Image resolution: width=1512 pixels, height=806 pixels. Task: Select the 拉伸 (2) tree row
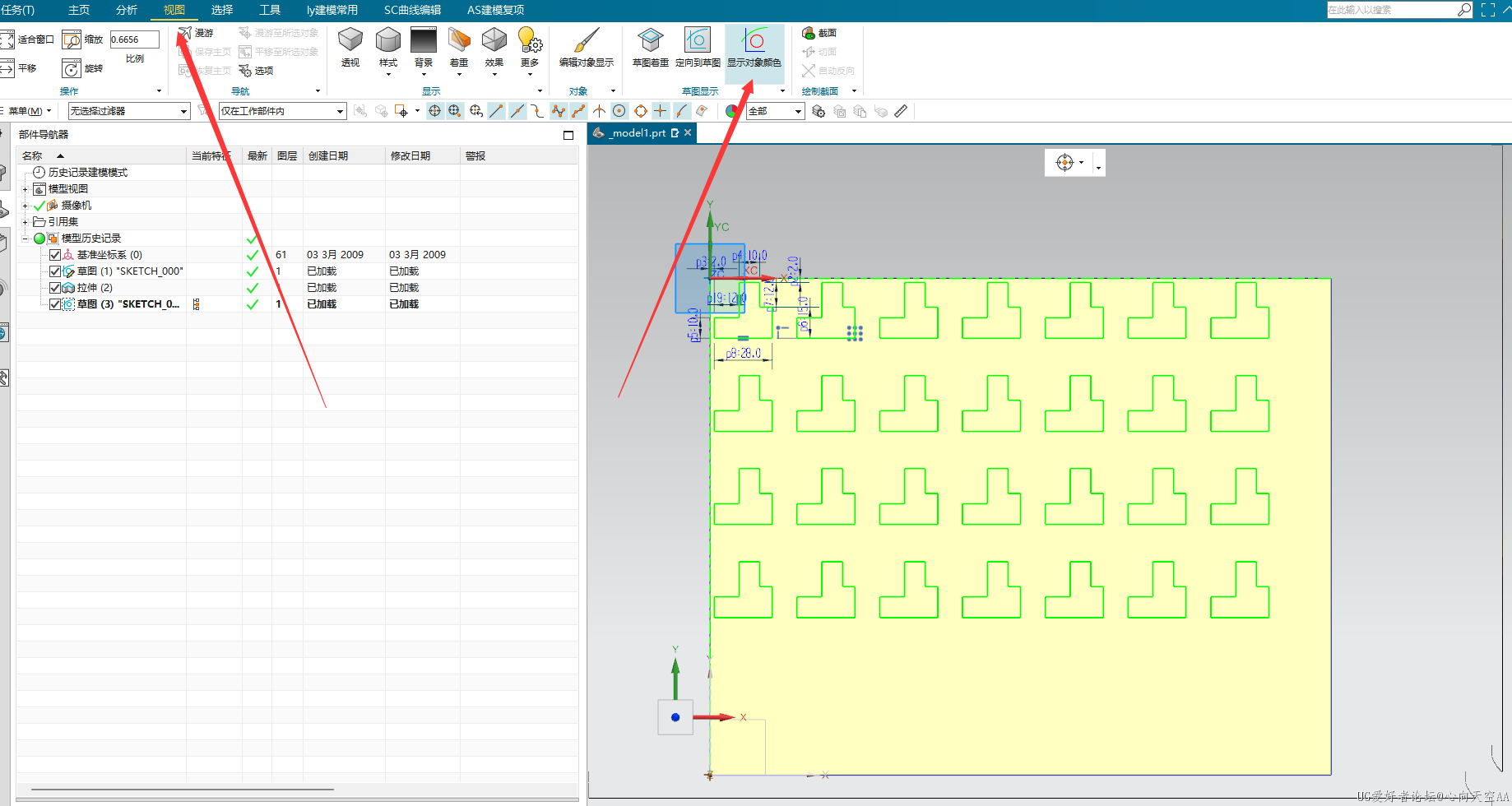tap(296, 288)
